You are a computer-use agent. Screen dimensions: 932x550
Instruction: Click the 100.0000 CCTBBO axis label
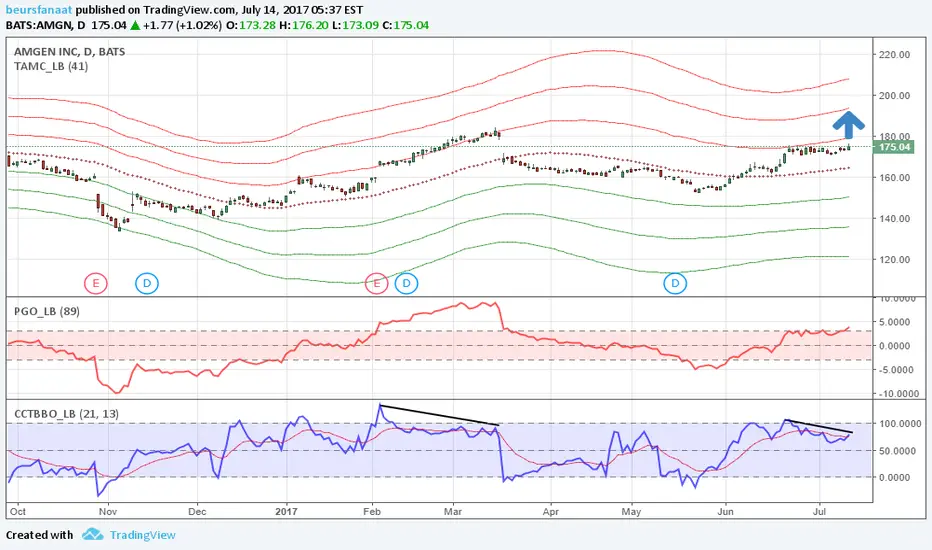[899, 424]
